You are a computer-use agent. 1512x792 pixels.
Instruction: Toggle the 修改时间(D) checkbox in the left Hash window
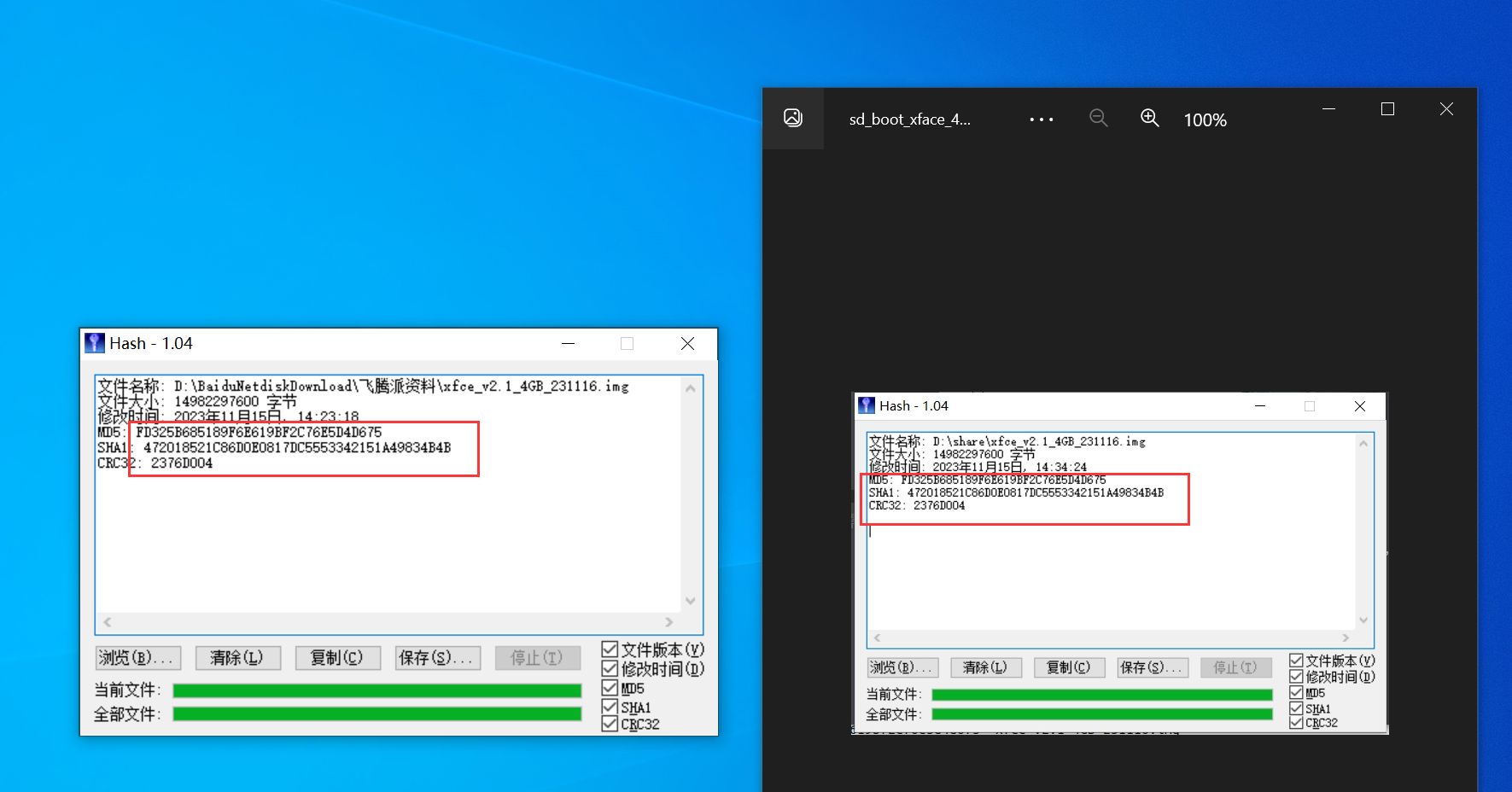pos(610,668)
